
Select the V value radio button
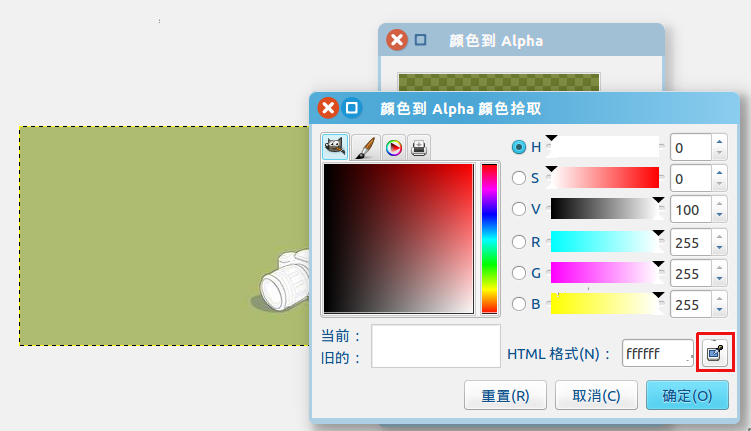pos(519,209)
